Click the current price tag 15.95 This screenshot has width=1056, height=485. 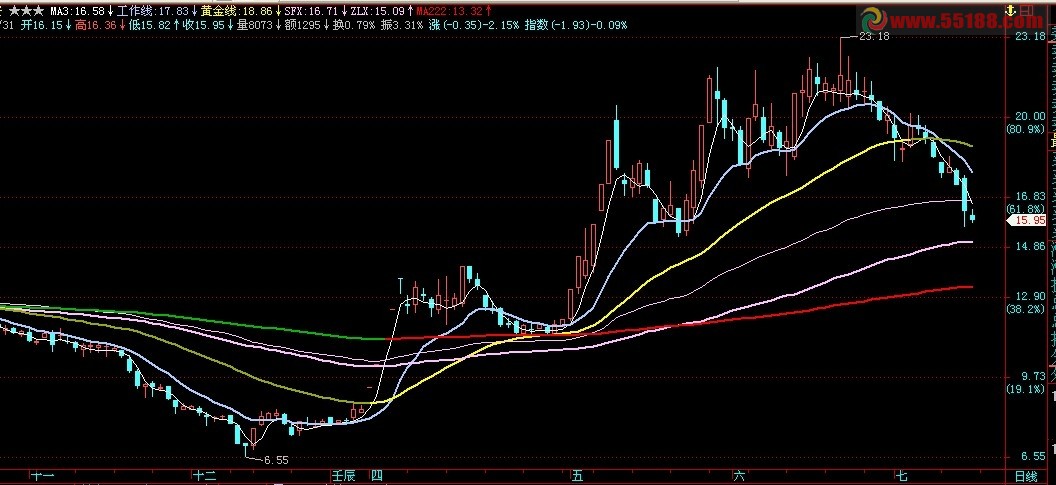tap(1028, 220)
